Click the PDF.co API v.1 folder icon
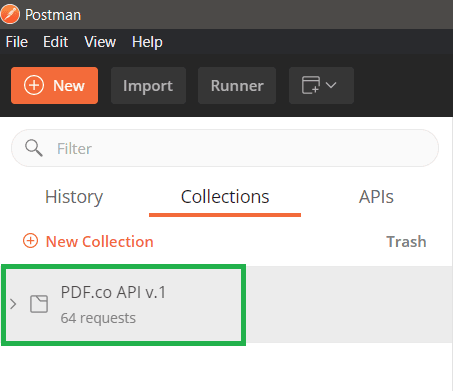Viewport: 453px width, 391px height. point(39,304)
